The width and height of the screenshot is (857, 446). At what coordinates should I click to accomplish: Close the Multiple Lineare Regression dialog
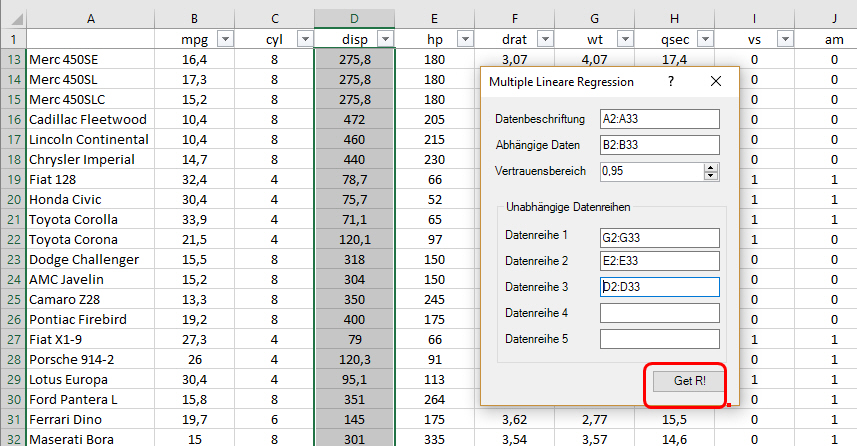pos(715,81)
